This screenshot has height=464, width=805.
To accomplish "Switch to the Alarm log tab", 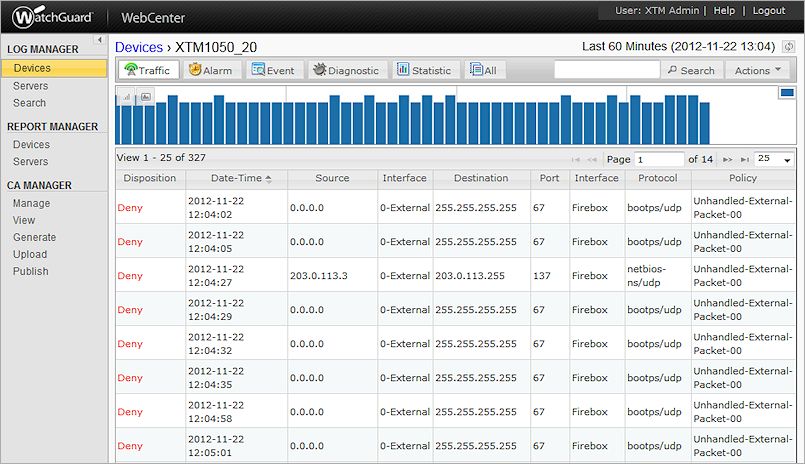I will 209,70.
